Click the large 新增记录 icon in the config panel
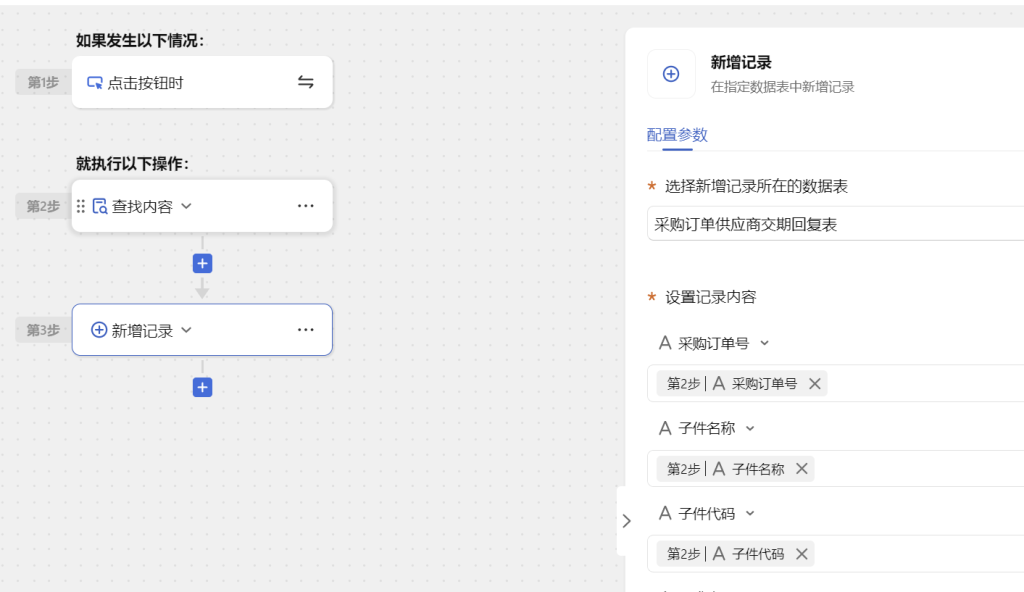The height and width of the screenshot is (592, 1024). click(x=671, y=74)
